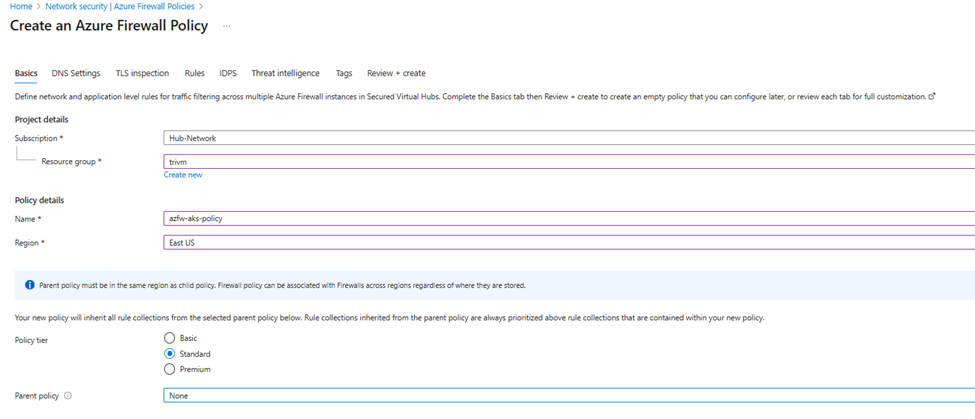Click the Policy details heading
The height and width of the screenshot is (419, 975).
[40, 200]
